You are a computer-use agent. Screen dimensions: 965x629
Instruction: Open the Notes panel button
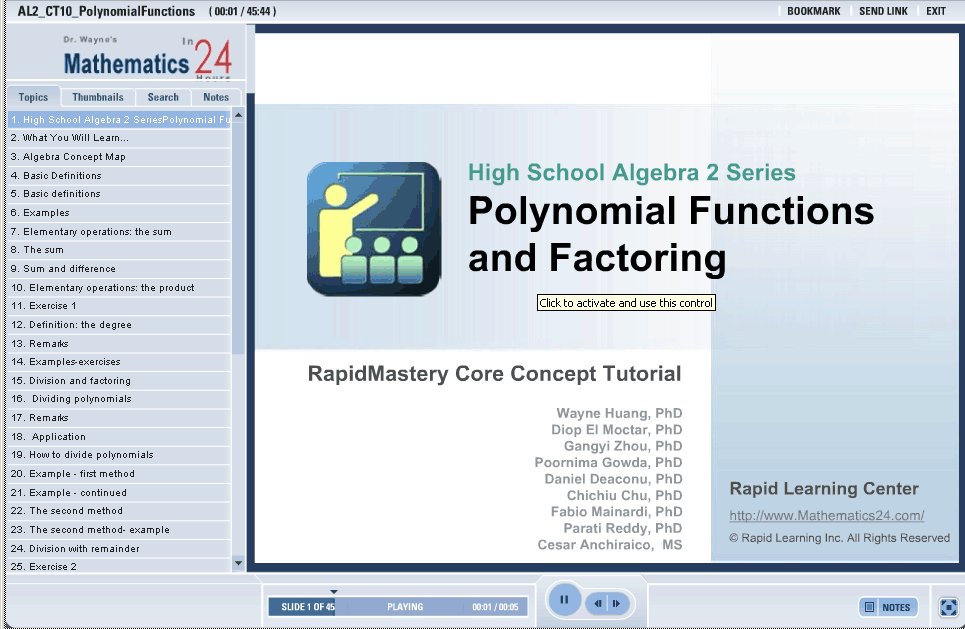[888, 607]
